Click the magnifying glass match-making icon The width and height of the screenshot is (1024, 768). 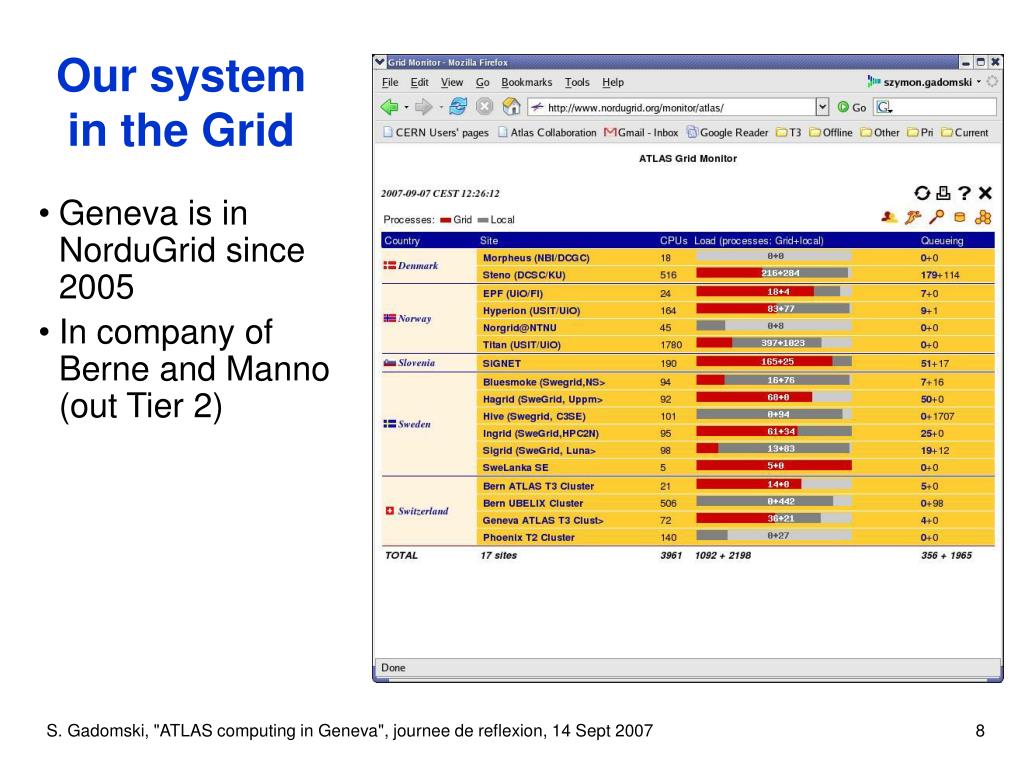tap(936, 217)
